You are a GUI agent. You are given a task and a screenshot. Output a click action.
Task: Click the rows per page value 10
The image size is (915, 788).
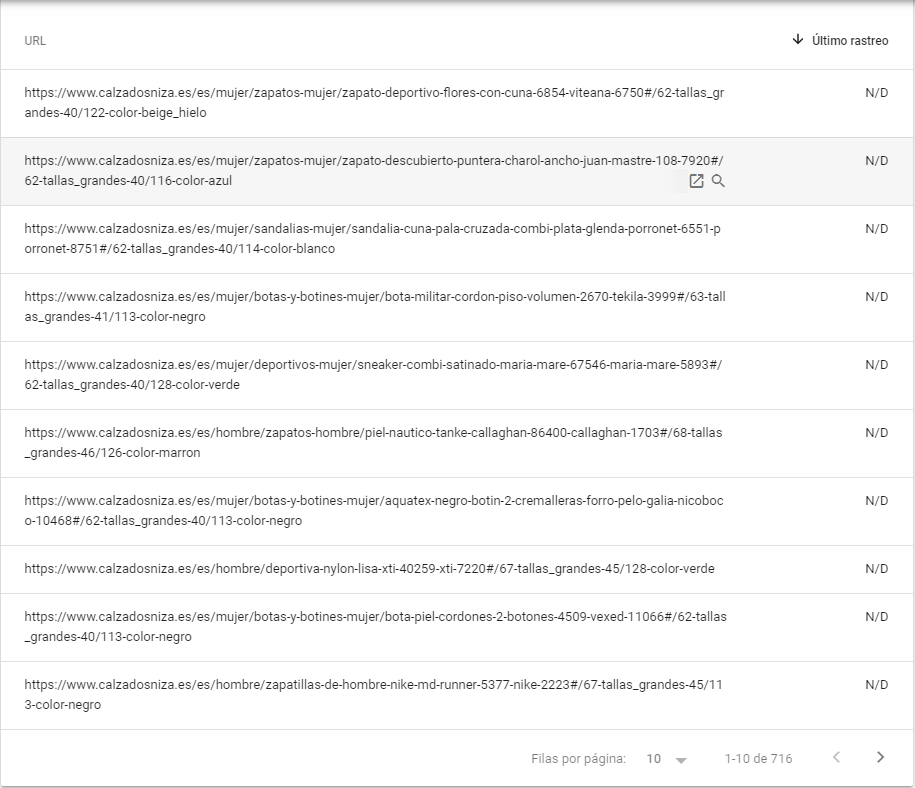(x=654, y=759)
